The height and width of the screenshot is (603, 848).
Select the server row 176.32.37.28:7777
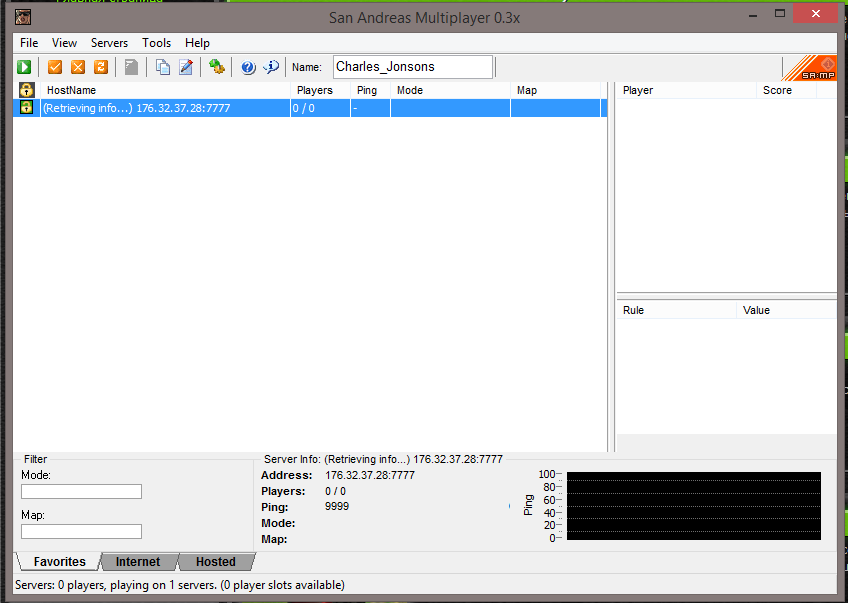tap(310, 108)
